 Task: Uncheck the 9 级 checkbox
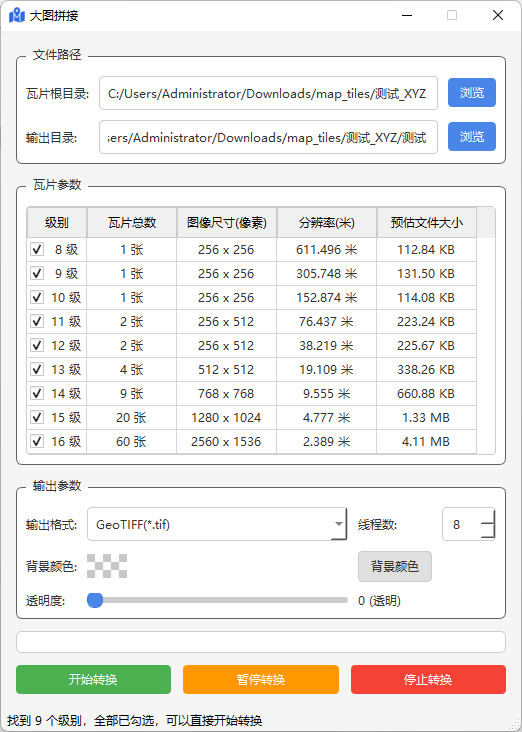tap(37, 273)
